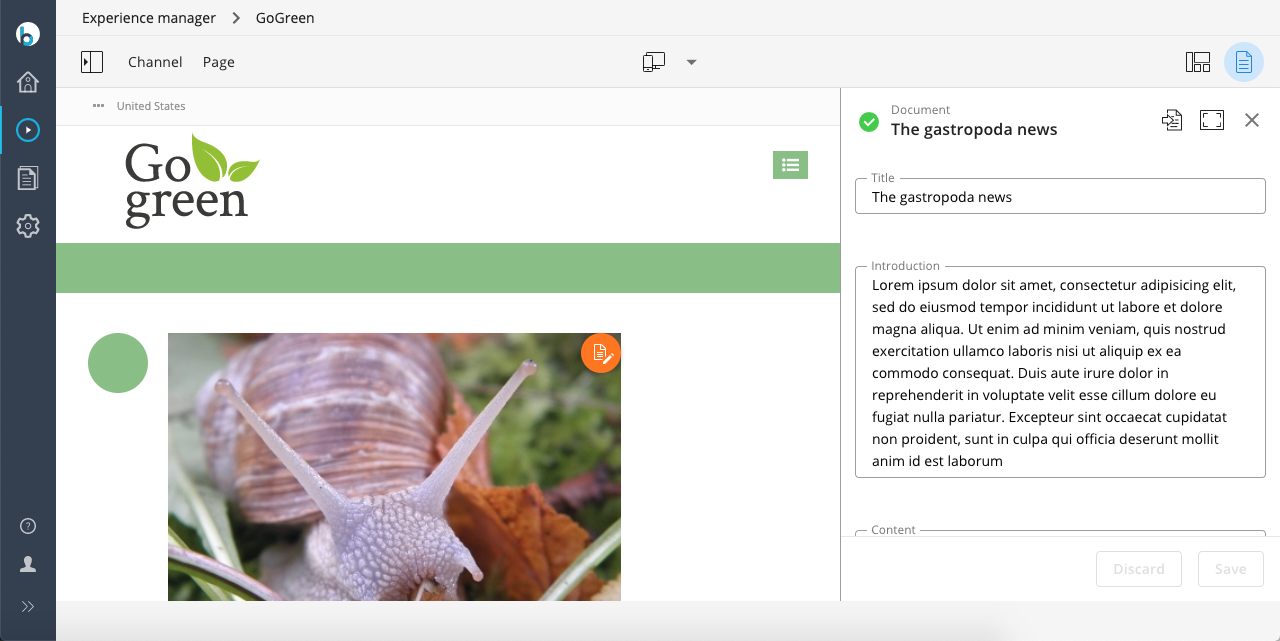Open the user account icon
The image size is (1280, 641).
coord(28,564)
